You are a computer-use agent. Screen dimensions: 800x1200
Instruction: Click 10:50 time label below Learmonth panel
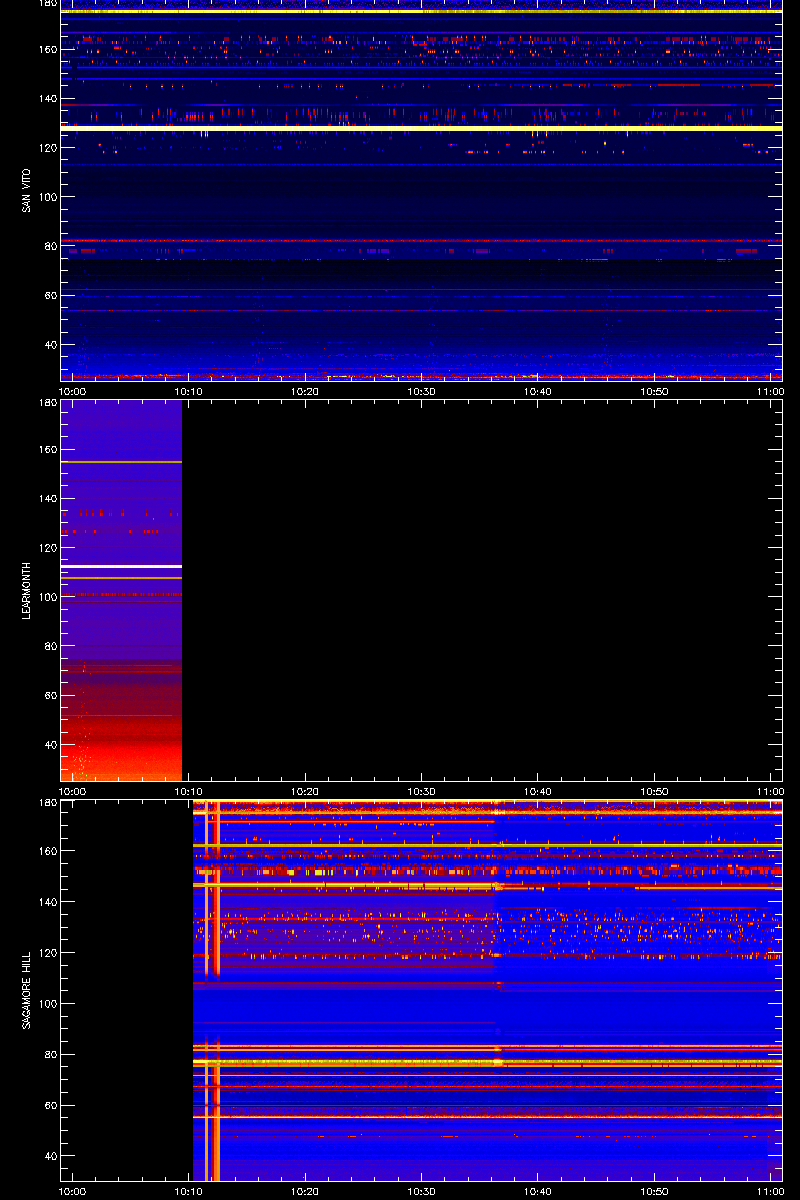click(654, 791)
